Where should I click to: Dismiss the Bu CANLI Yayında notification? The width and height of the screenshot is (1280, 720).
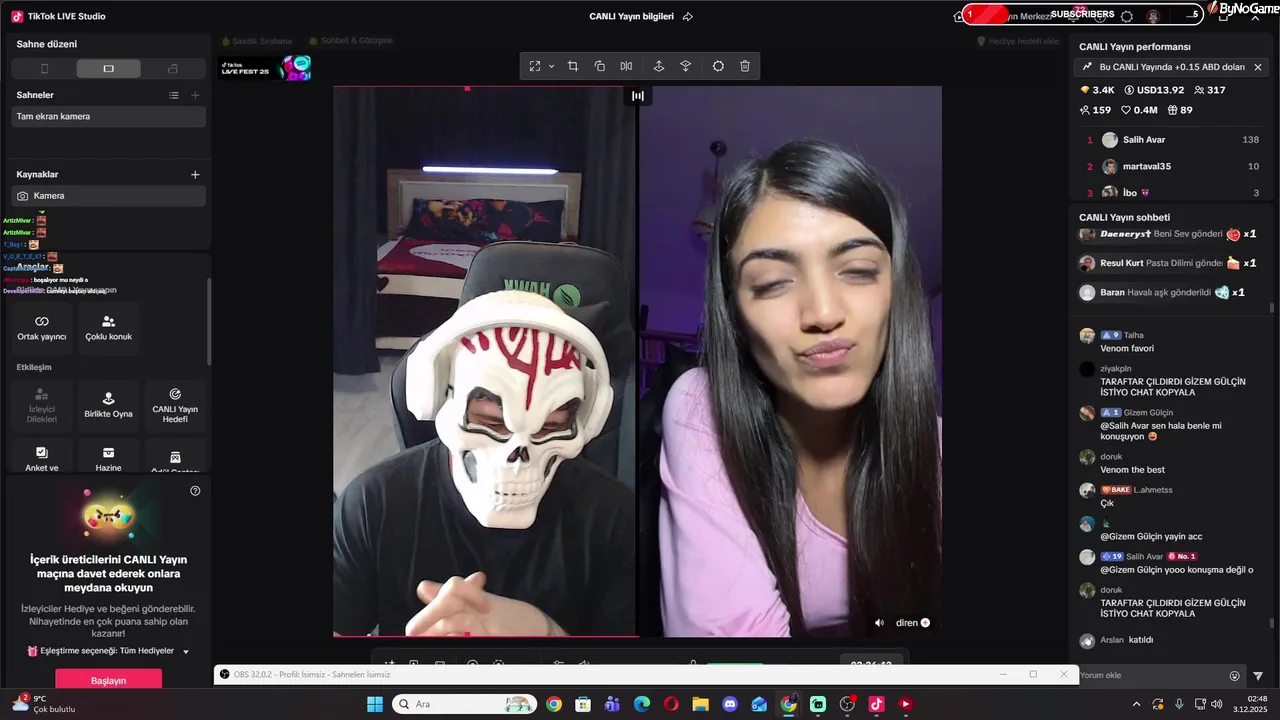(x=1258, y=67)
